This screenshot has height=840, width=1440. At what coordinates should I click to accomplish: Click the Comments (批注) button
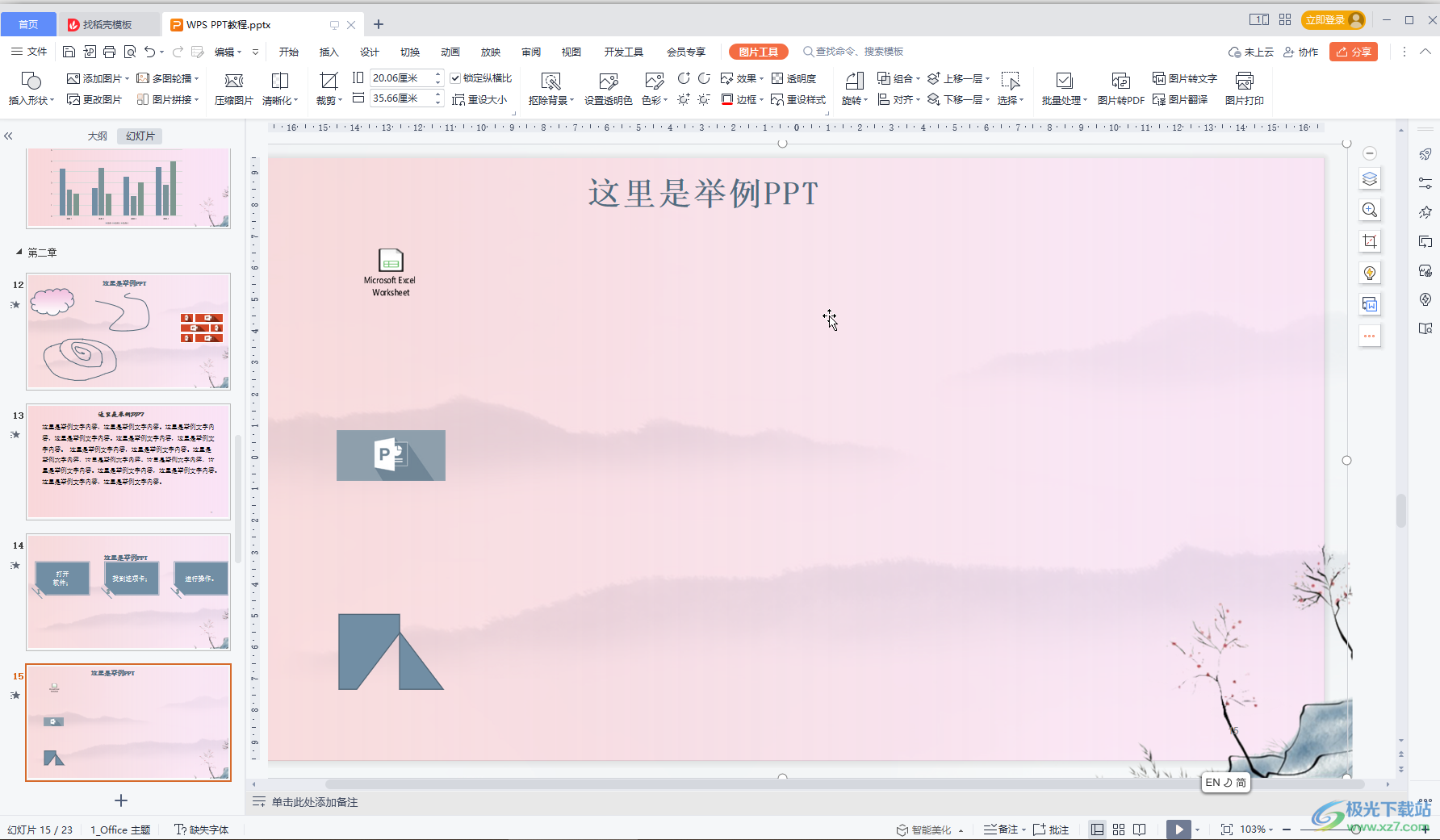pos(1051,830)
